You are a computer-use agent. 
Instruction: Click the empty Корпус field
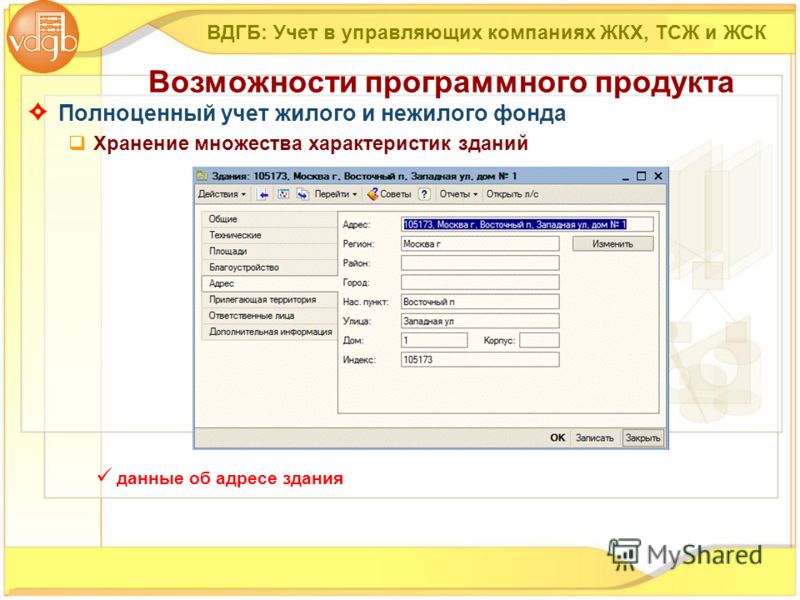coord(539,340)
